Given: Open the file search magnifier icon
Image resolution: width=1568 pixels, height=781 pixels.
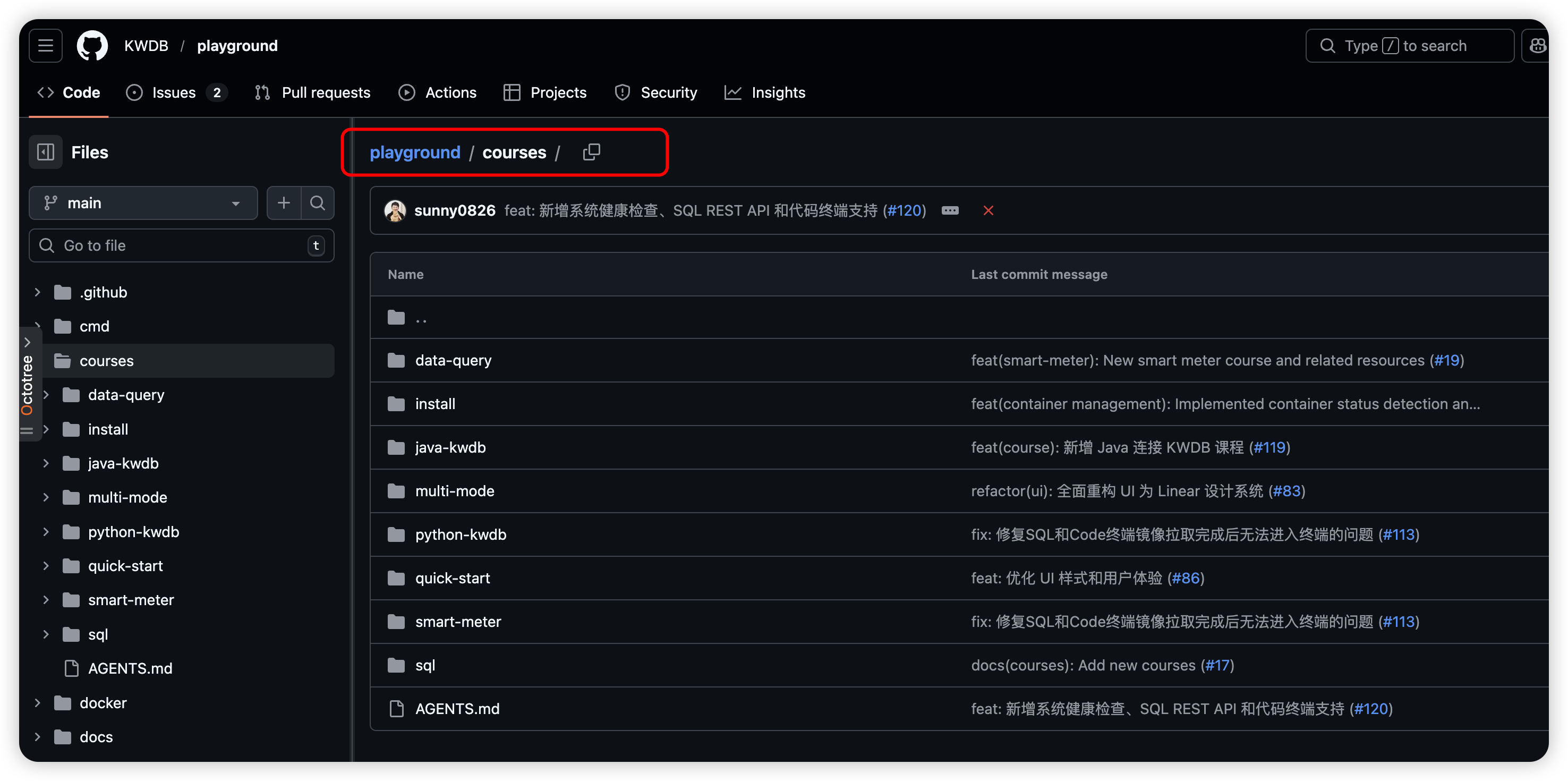Looking at the screenshot, I should (317, 203).
